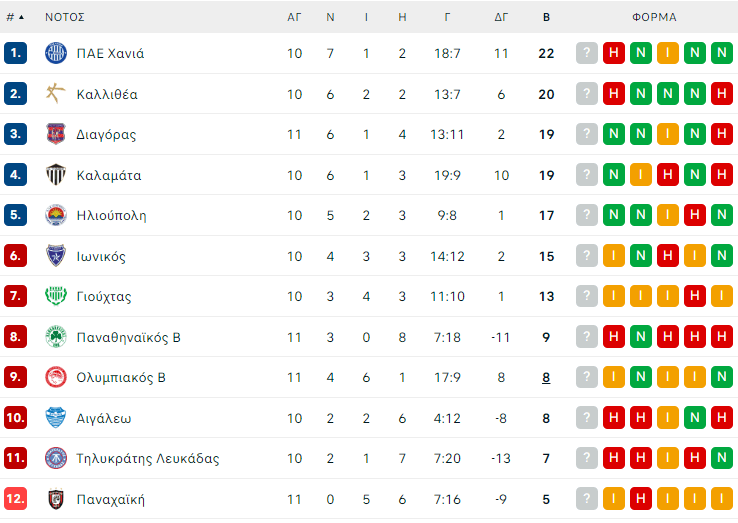
Task: Click the Ιωνικός team crest
Action: (x=56, y=256)
